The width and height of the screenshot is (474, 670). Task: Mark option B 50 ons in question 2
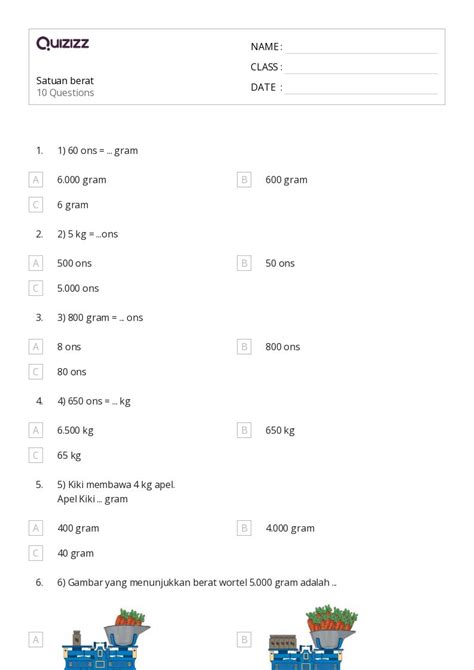pos(244,263)
